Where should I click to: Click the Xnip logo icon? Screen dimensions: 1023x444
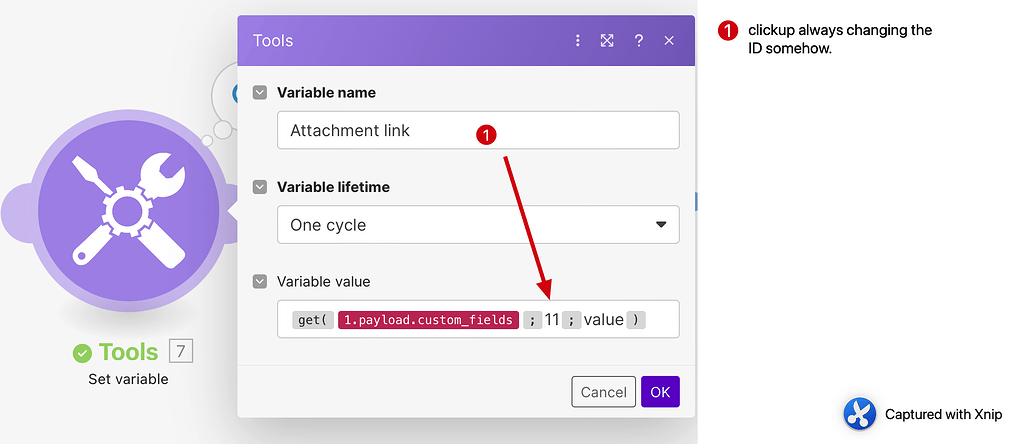pos(859,414)
